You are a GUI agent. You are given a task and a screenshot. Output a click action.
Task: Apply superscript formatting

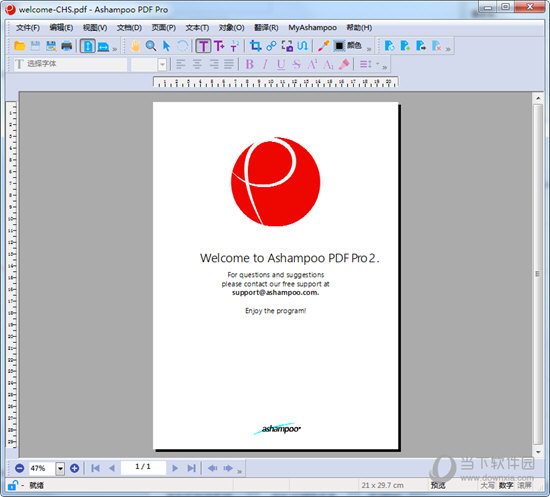click(x=313, y=64)
